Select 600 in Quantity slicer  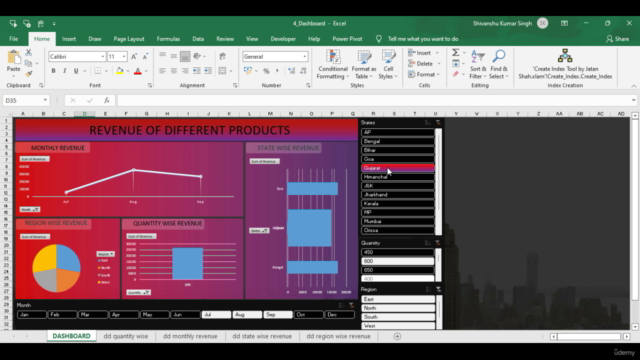[398, 261]
